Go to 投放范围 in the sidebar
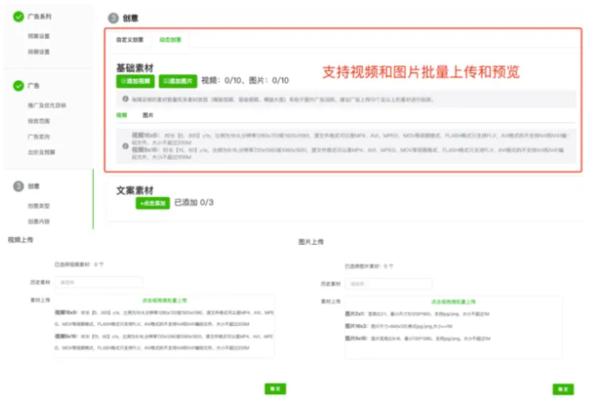 pos(39,121)
